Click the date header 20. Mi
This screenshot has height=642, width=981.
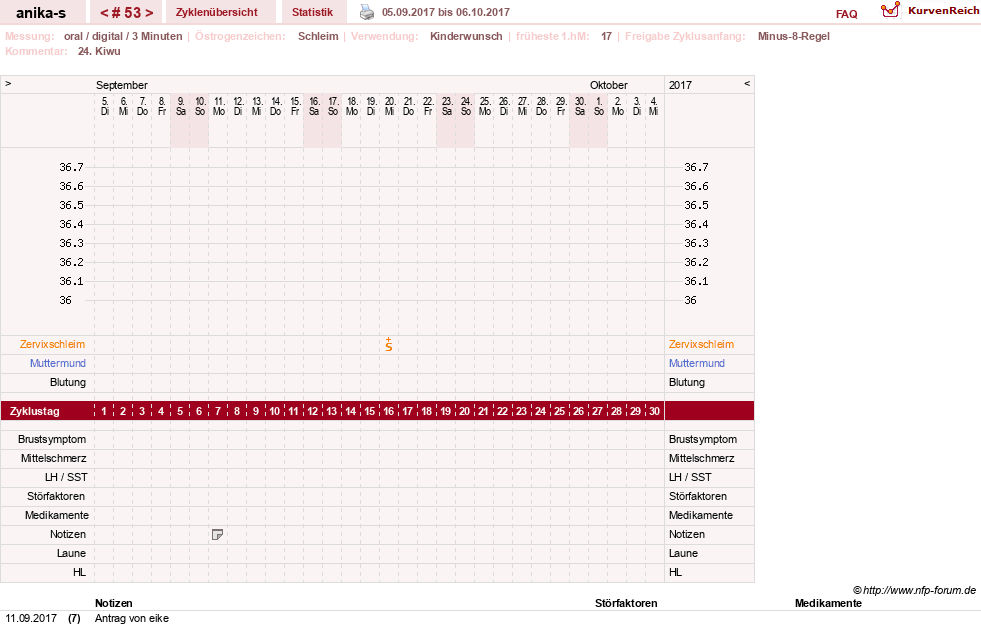tap(389, 106)
